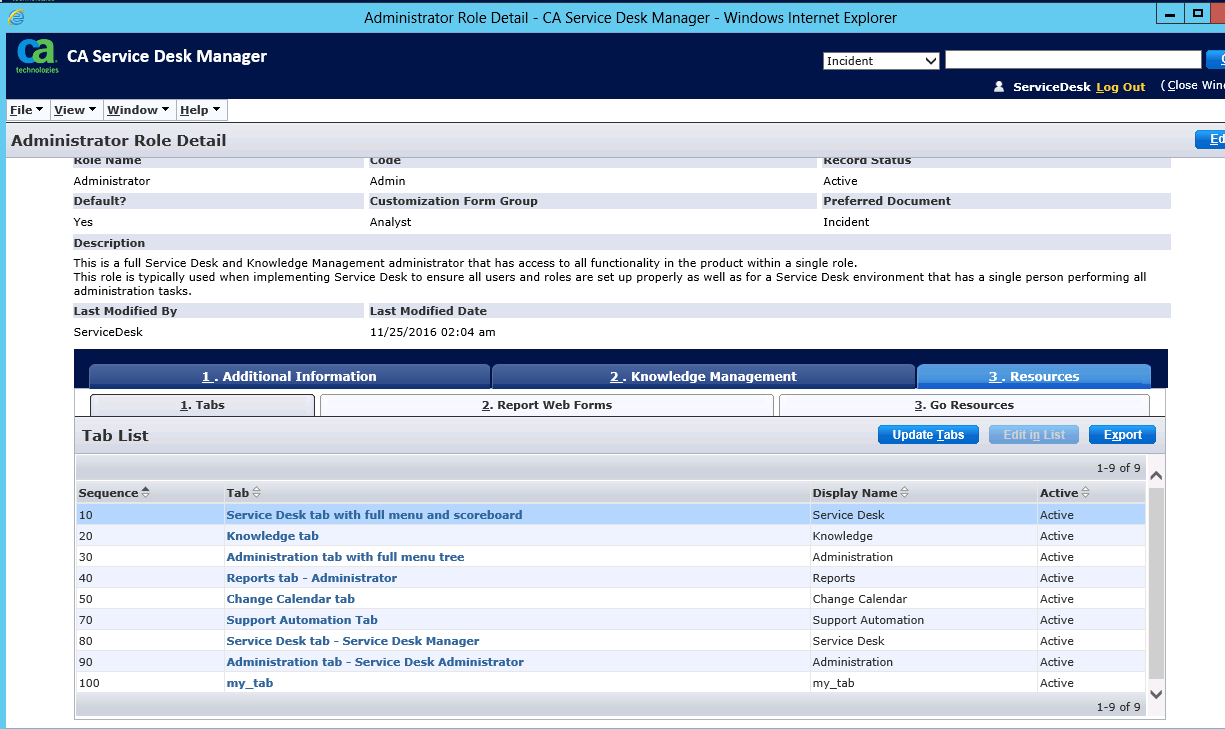Image resolution: width=1225 pixels, height=729 pixels.
Task: Click the CA Technologies logo
Action: pos(37,56)
